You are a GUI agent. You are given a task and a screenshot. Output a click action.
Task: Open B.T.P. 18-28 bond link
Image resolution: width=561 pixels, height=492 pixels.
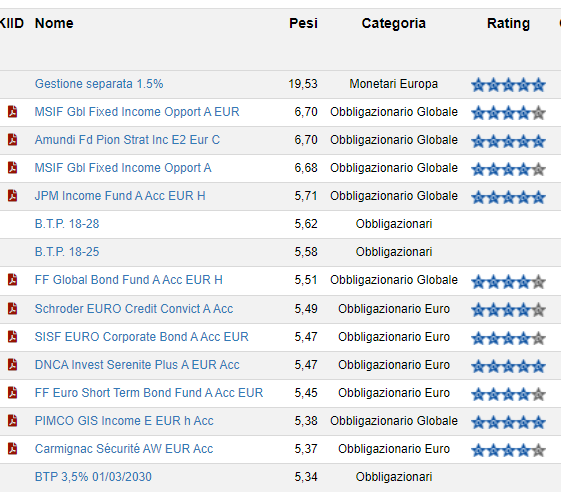pos(67,224)
